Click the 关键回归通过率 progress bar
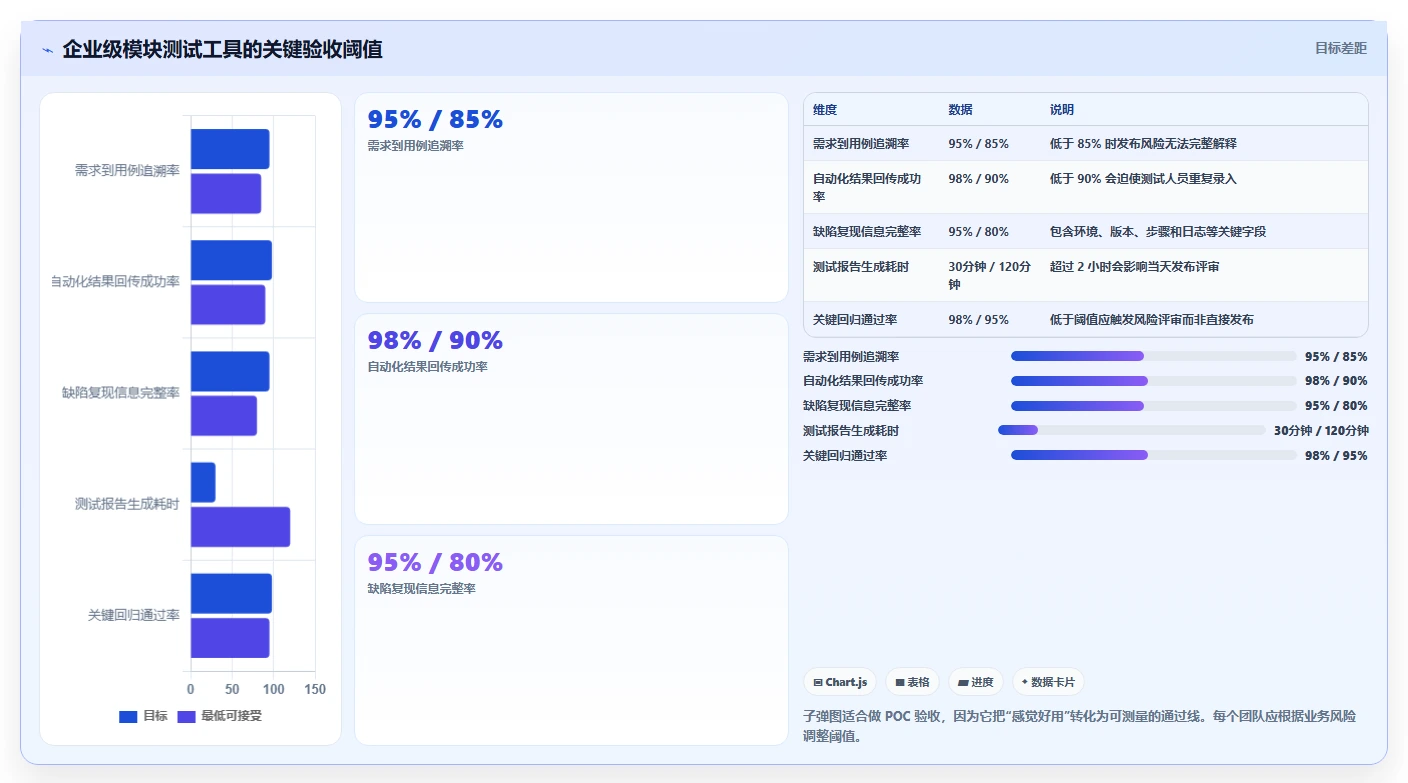The width and height of the screenshot is (1408, 783). (x=1153, y=455)
